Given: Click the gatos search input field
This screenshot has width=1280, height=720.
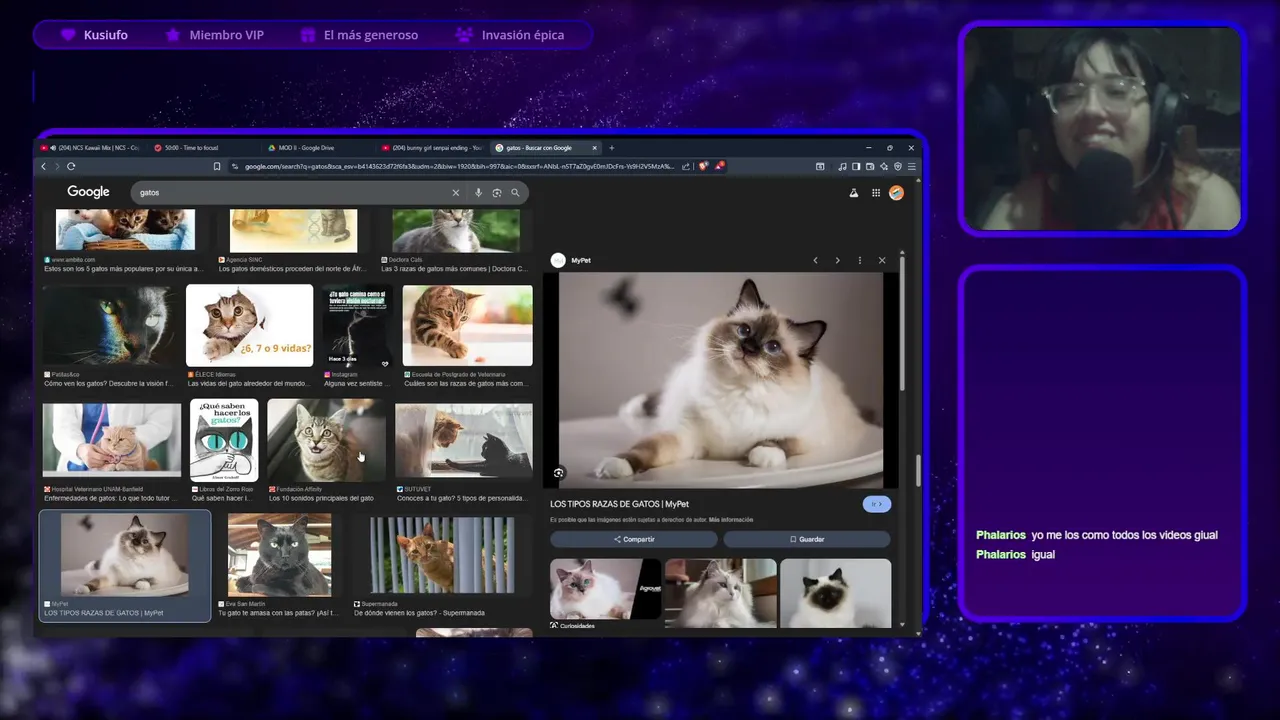Looking at the screenshot, I should click(x=295, y=192).
